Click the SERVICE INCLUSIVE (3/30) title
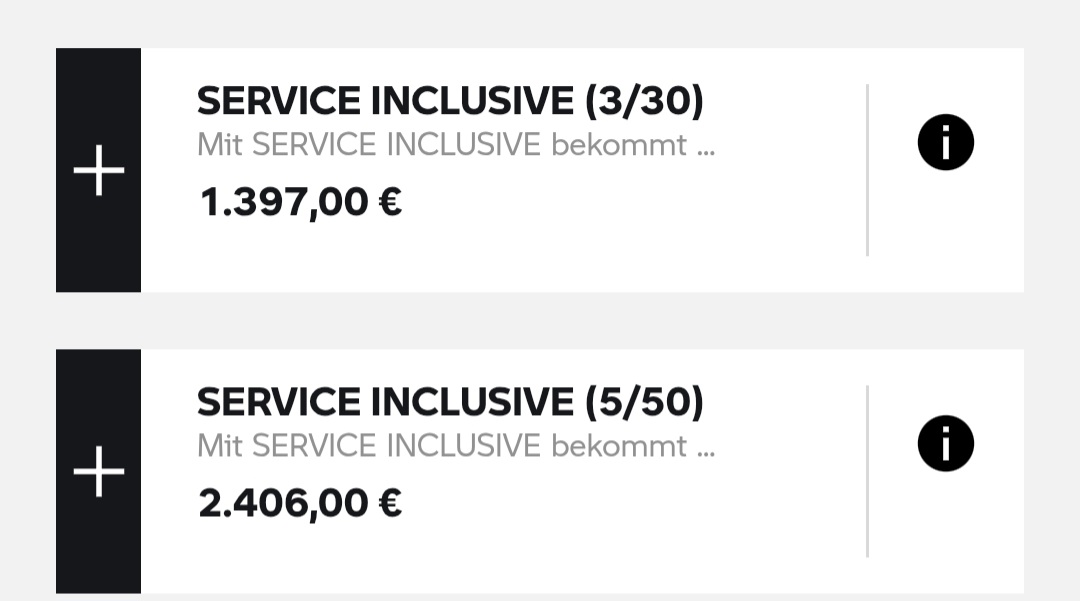This screenshot has height=601, width=1080. tap(450, 101)
